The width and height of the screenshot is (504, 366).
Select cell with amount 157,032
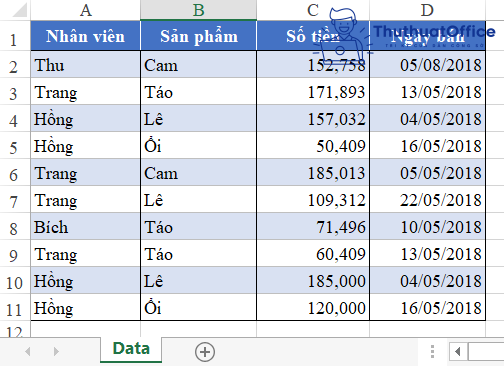point(313,119)
